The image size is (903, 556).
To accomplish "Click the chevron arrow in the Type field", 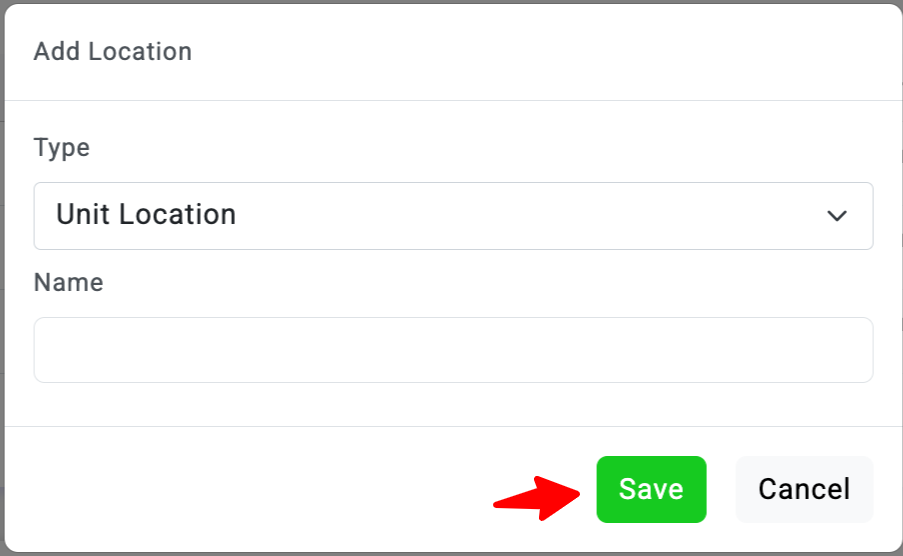I will coord(837,216).
